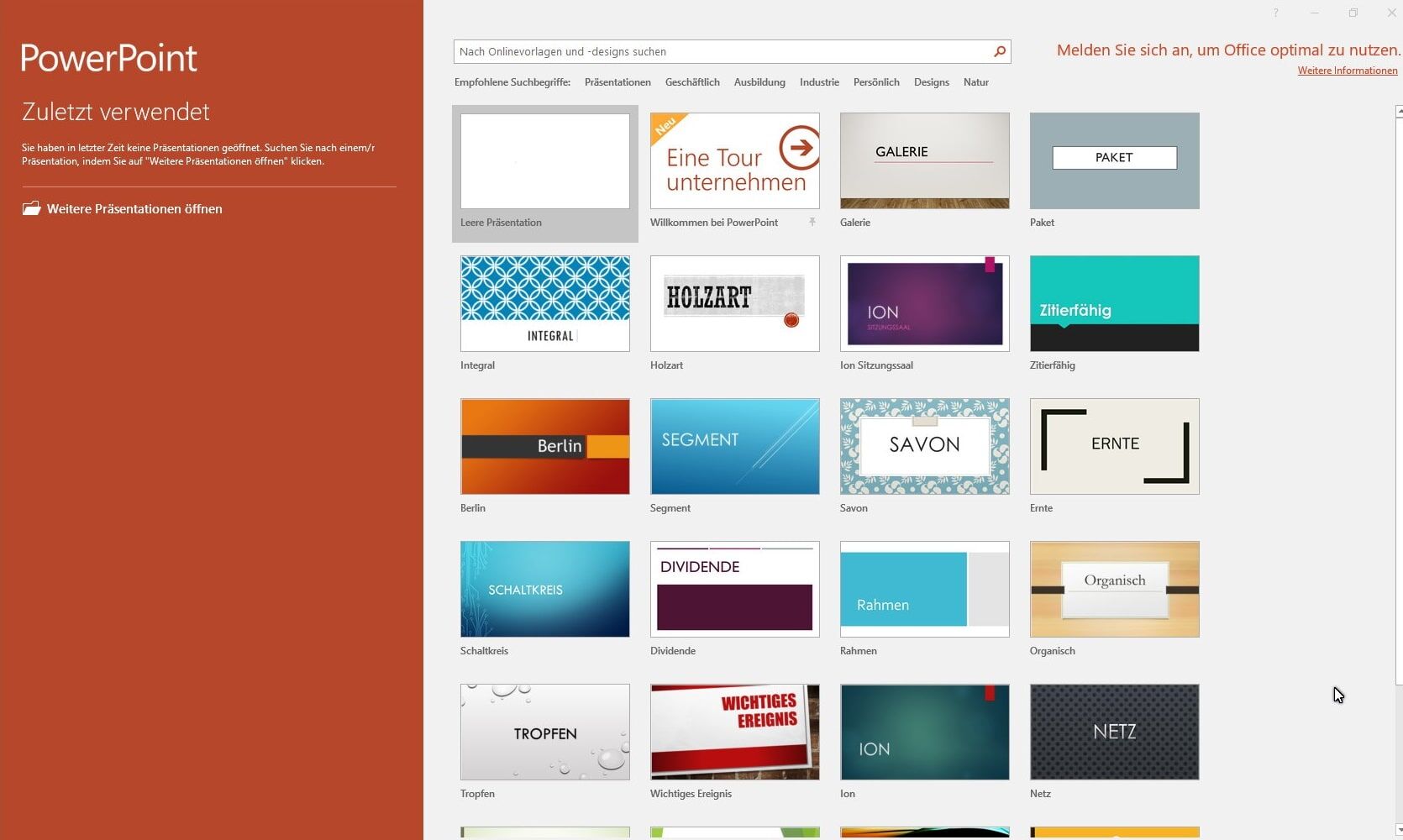
Task: Open the Weitere Informationen link
Action: pos(1348,71)
